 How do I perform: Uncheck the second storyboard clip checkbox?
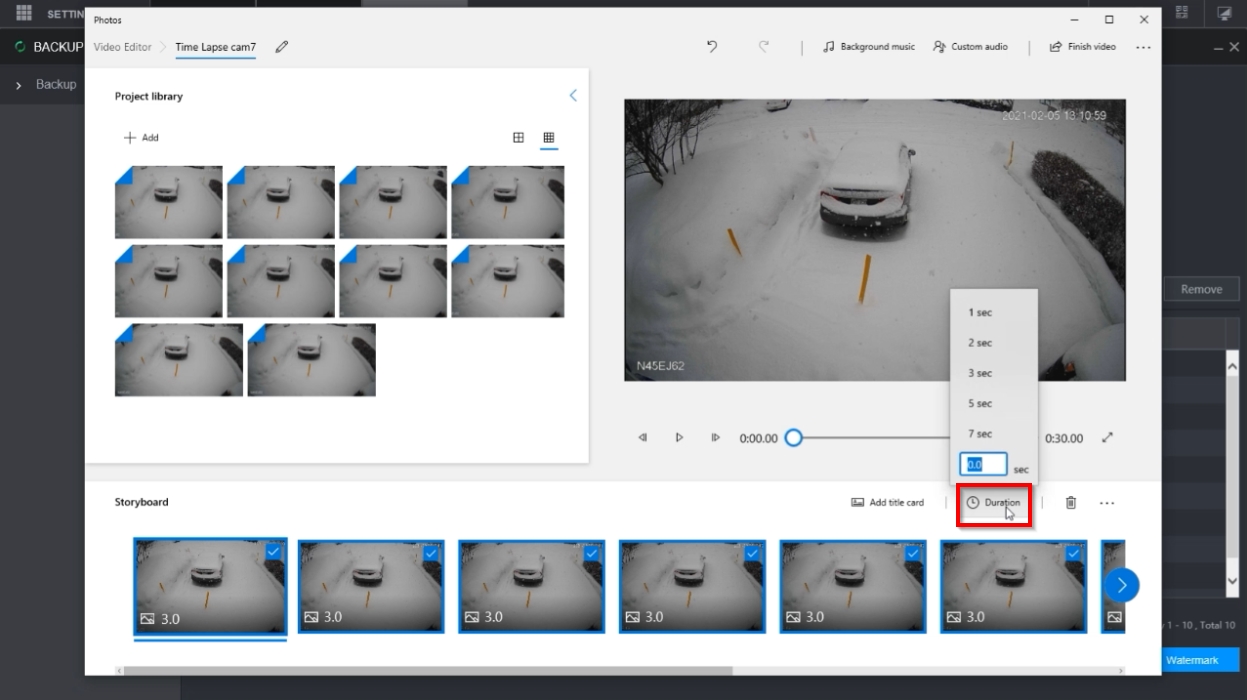point(431,553)
